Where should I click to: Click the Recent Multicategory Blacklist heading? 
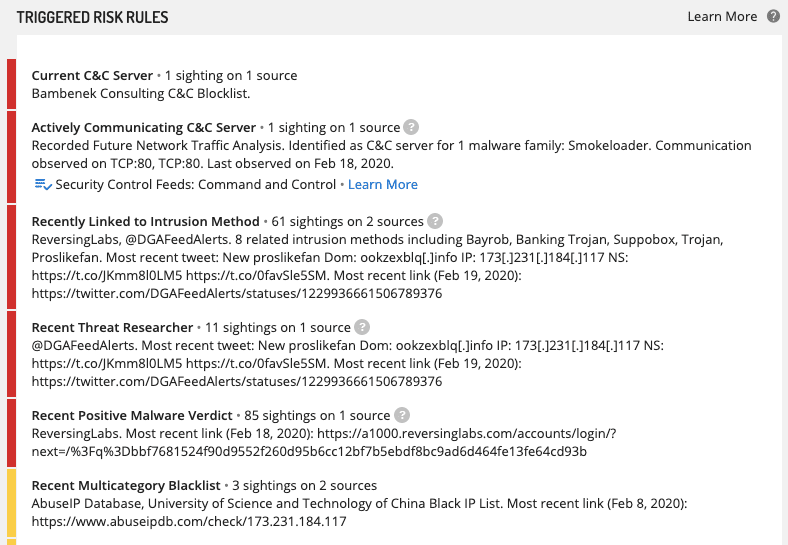(126, 486)
